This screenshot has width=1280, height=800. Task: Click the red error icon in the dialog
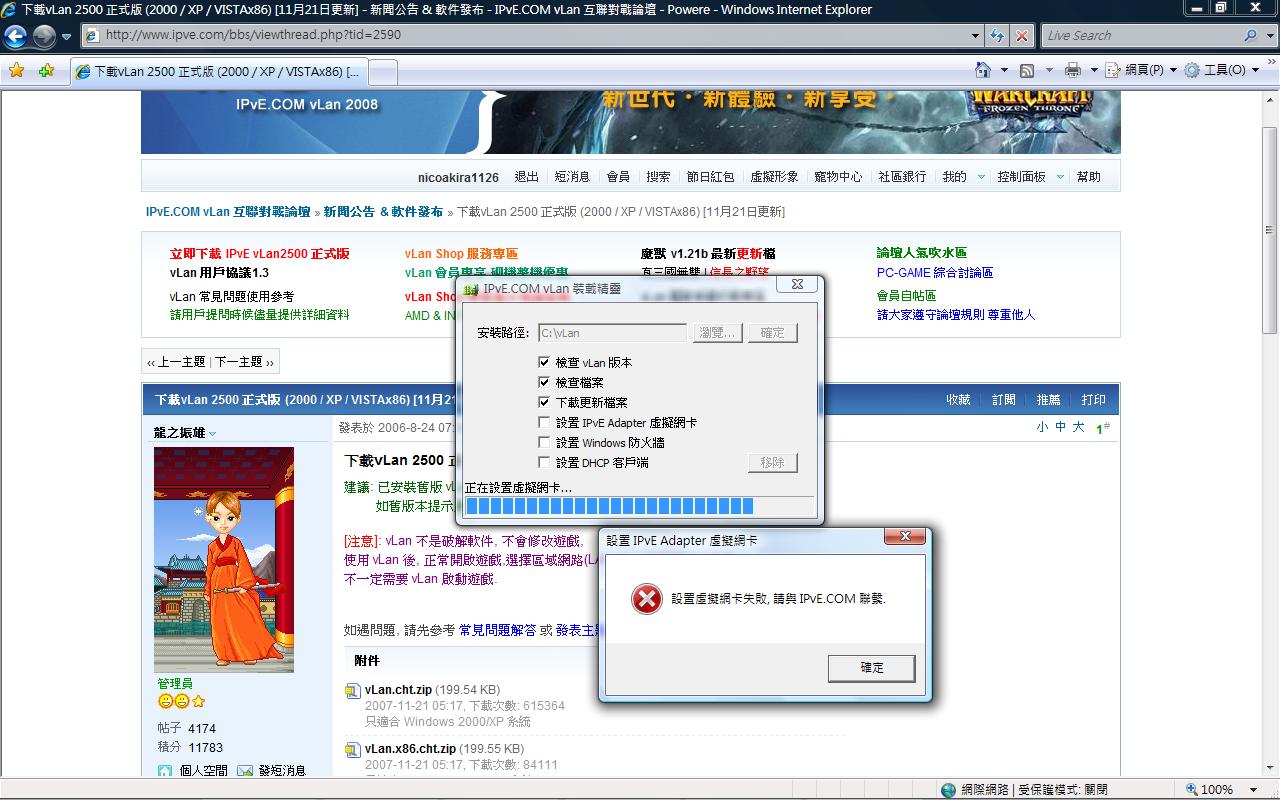[647, 599]
